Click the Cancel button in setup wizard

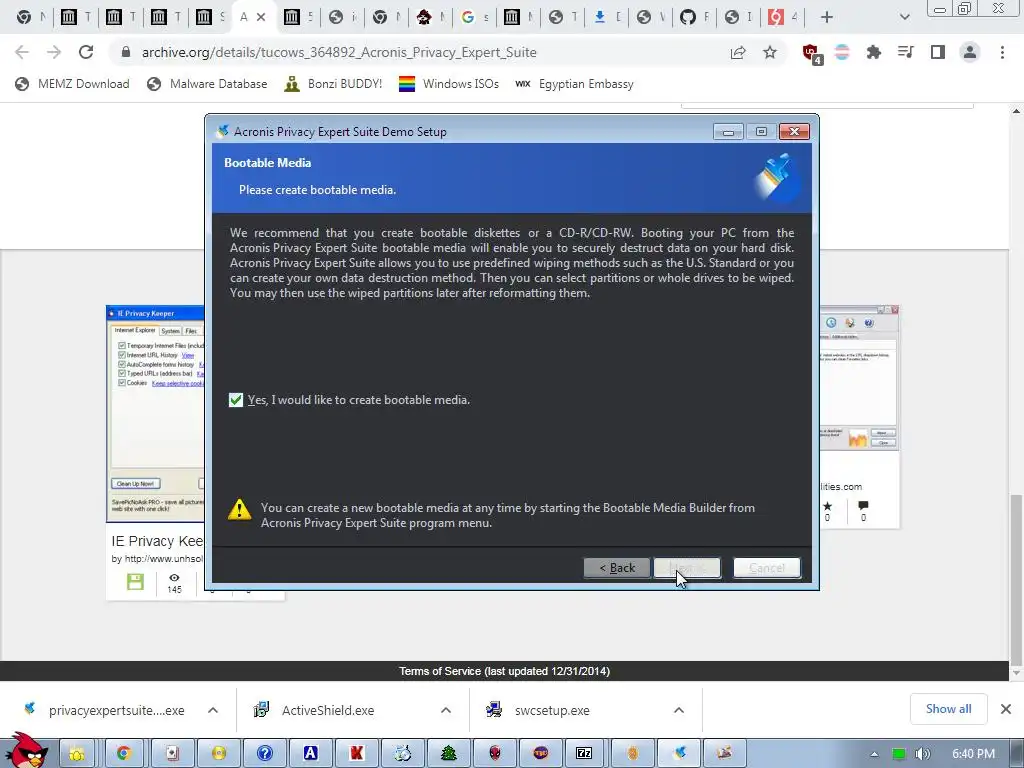coord(767,568)
